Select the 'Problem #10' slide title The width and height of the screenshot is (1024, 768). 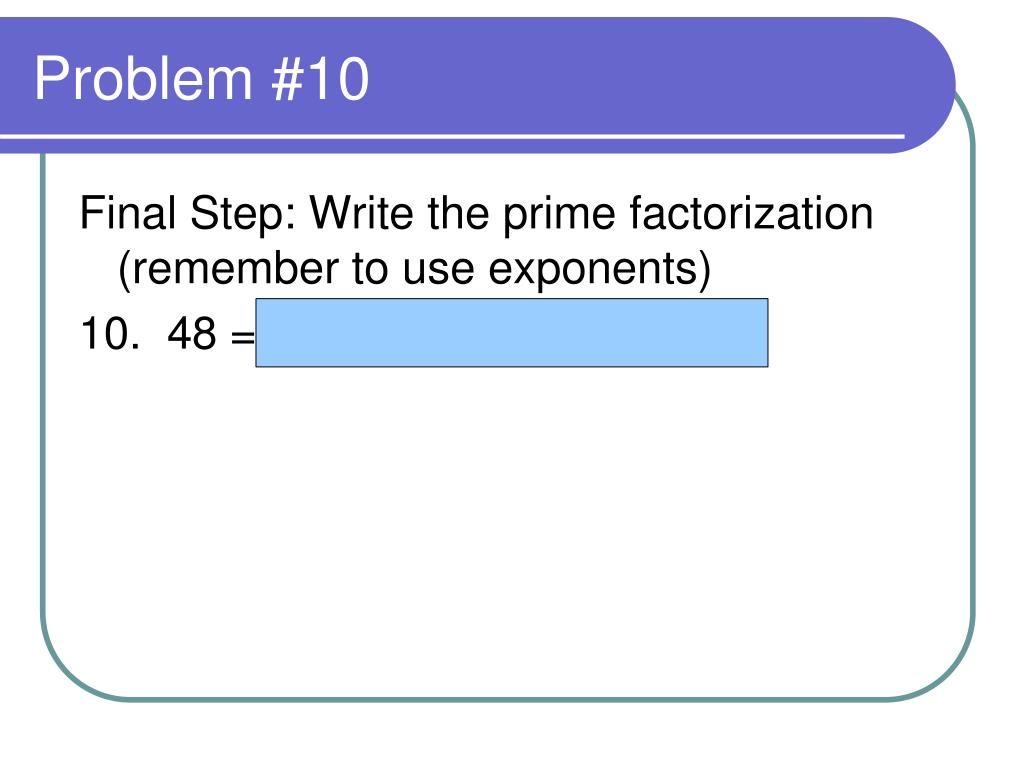(202, 79)
